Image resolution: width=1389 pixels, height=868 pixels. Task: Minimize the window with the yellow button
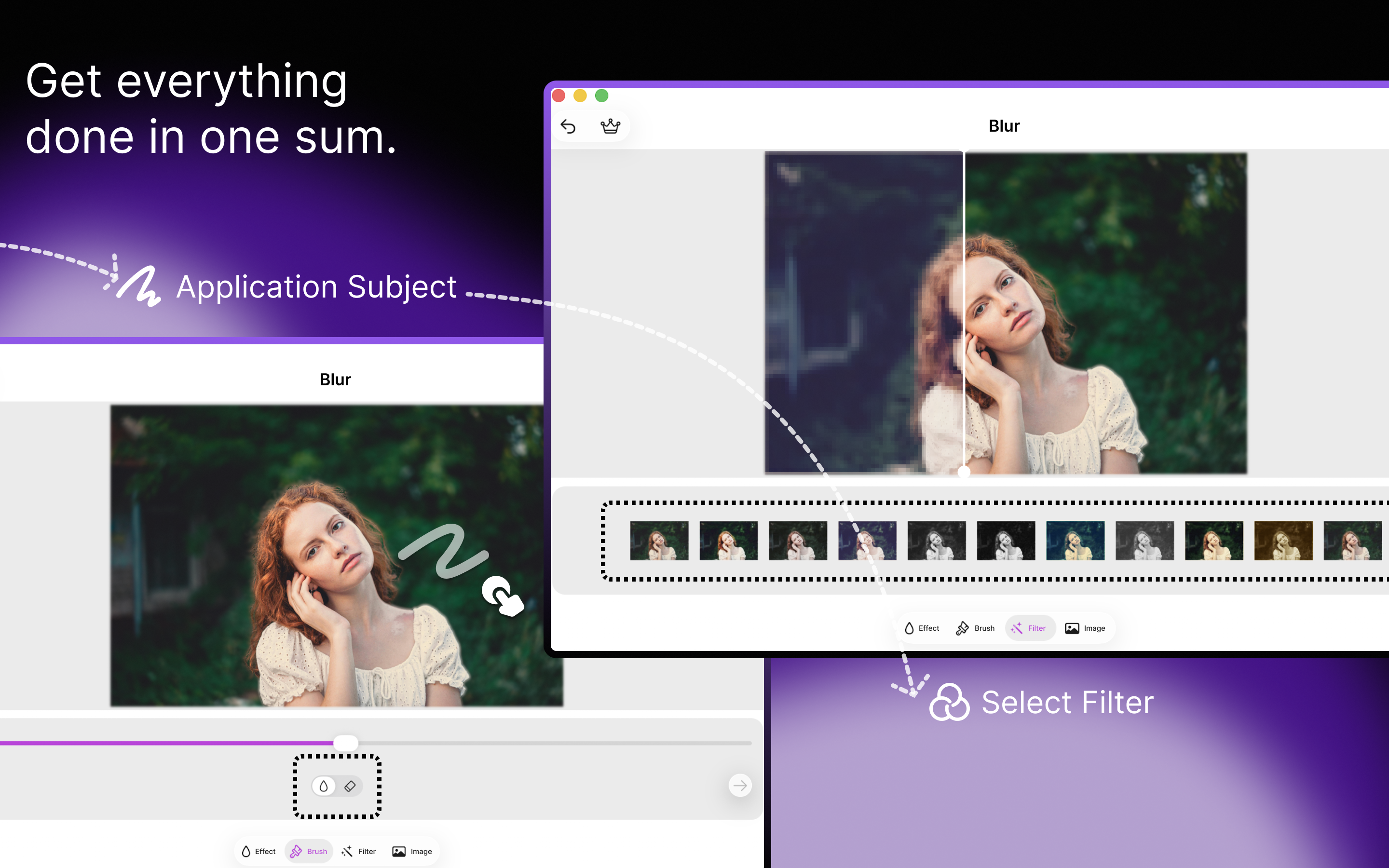(580, 95)
